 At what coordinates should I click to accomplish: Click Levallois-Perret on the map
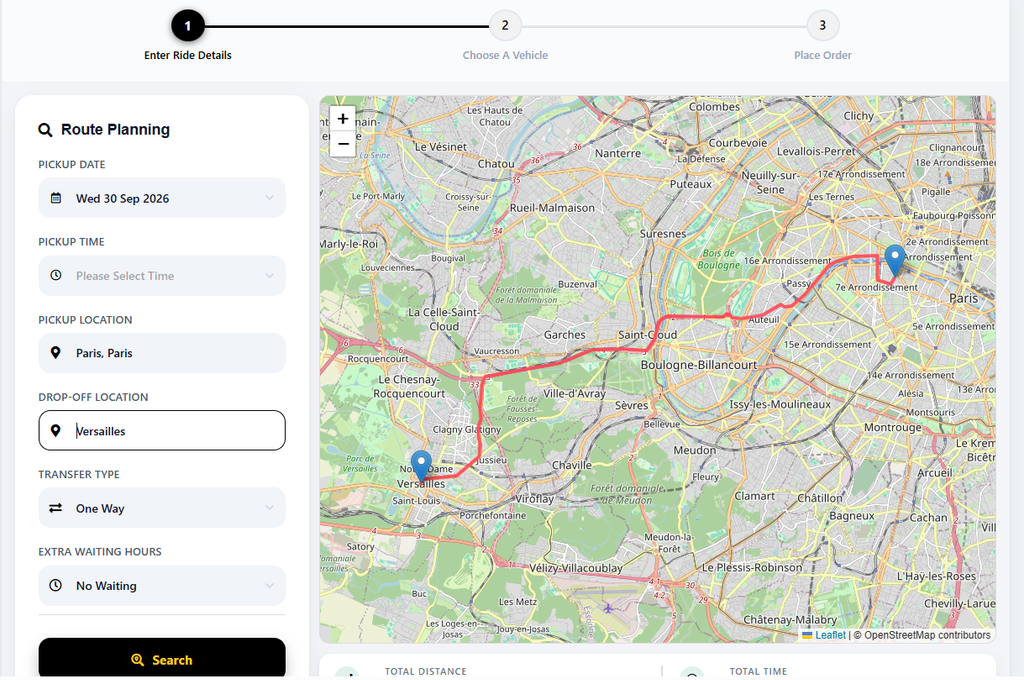[x=816, y=152]
